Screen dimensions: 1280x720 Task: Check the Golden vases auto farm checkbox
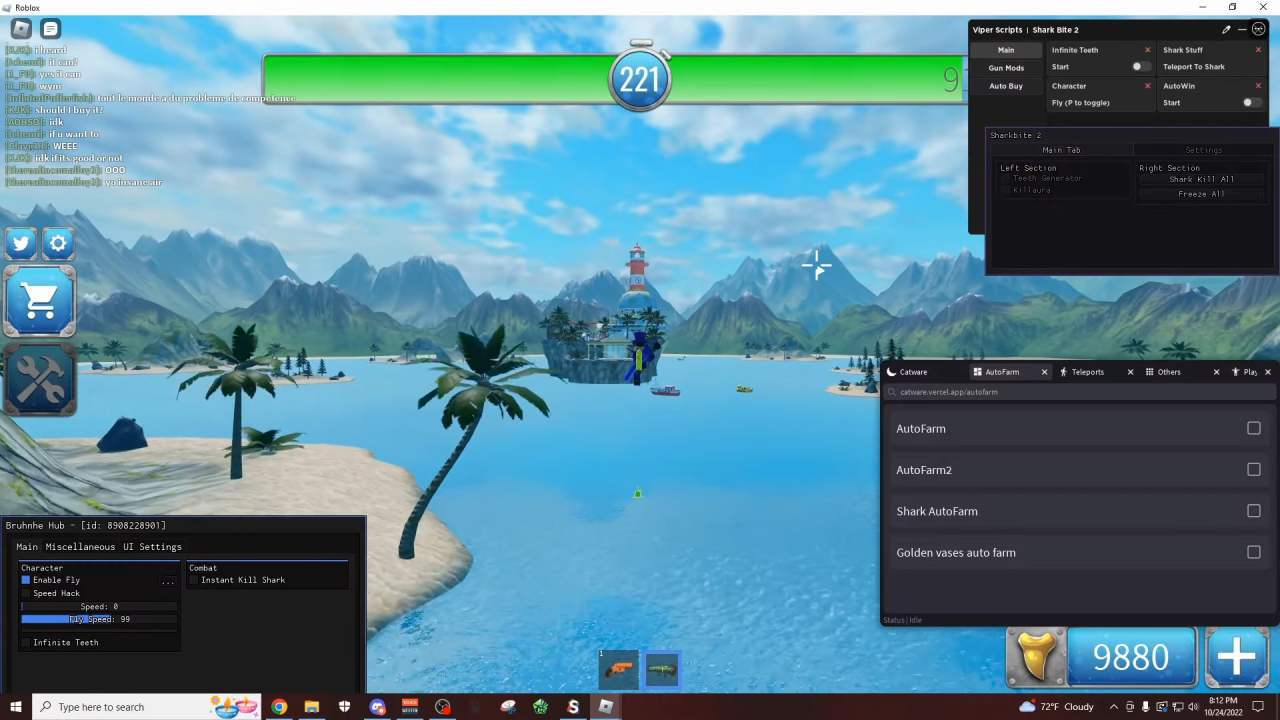1254,551
